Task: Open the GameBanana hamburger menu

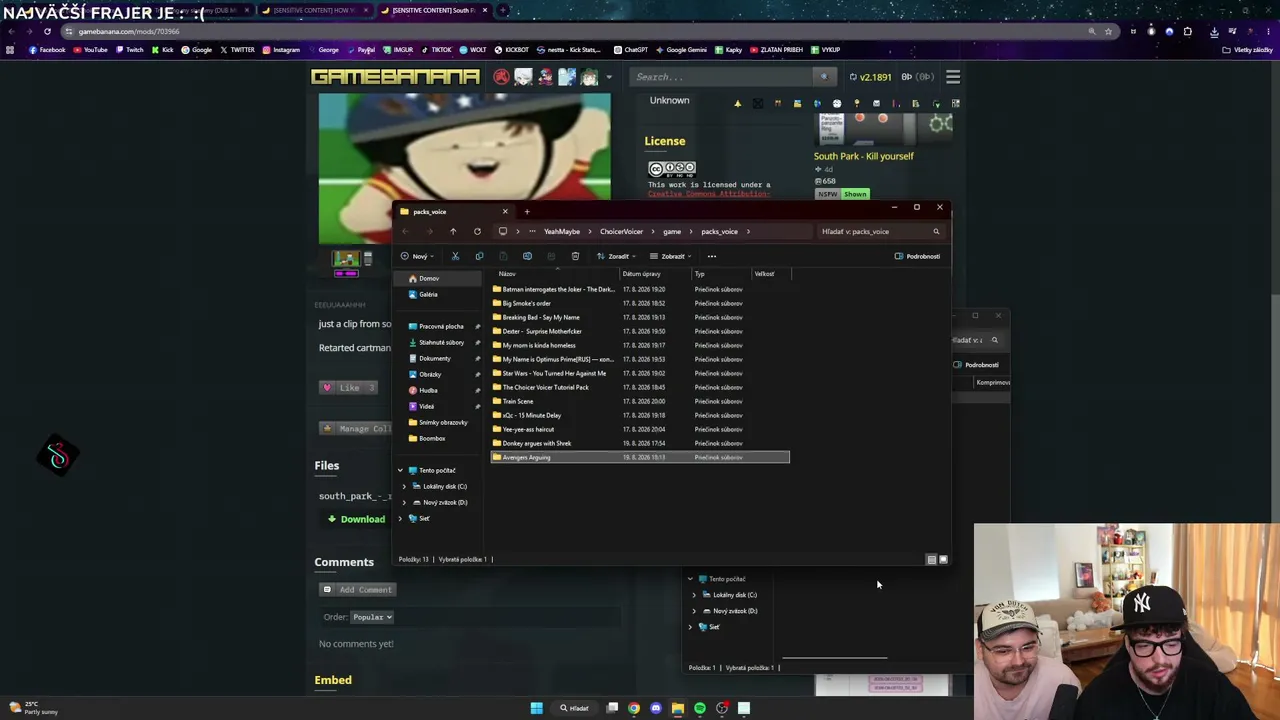Action: tap(953, 77)
